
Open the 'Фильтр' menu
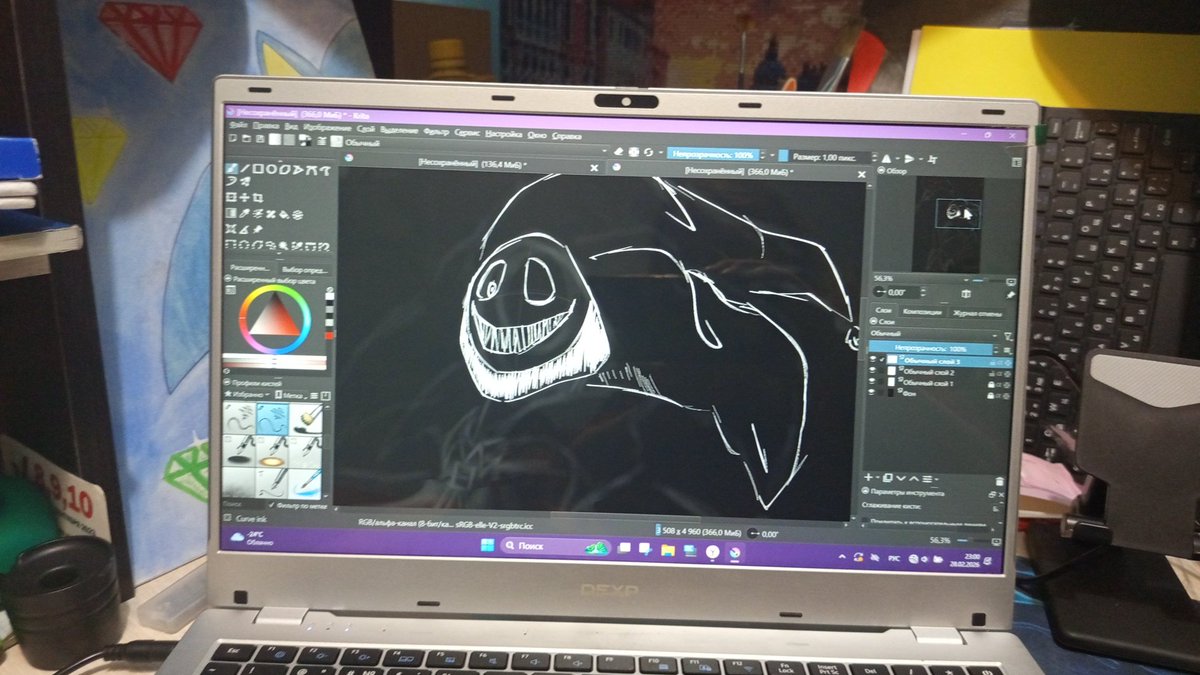436,131
